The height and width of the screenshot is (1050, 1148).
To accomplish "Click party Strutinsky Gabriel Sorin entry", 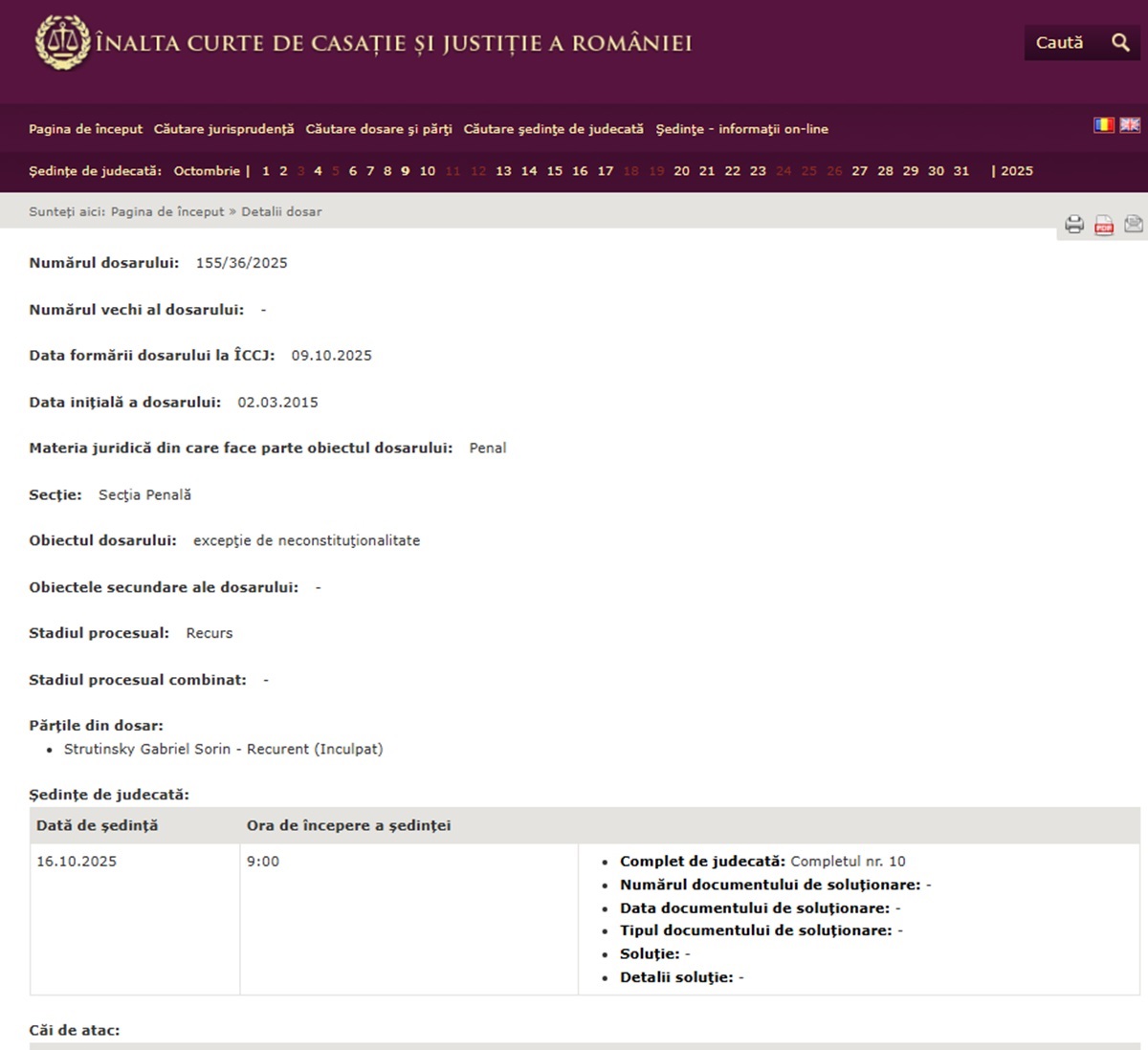I will (224, 749).
